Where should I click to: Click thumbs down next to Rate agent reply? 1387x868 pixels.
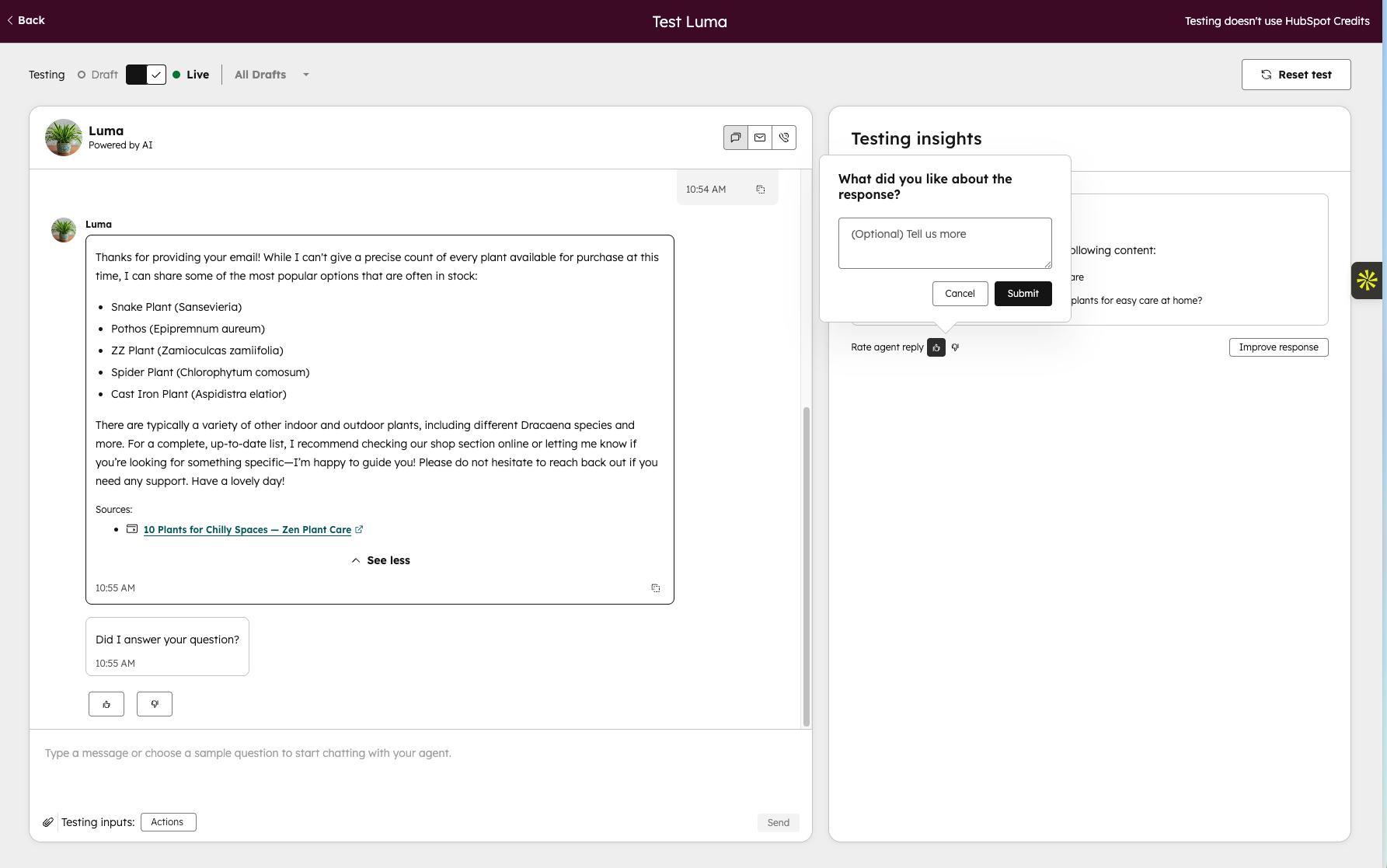point(956,347)
